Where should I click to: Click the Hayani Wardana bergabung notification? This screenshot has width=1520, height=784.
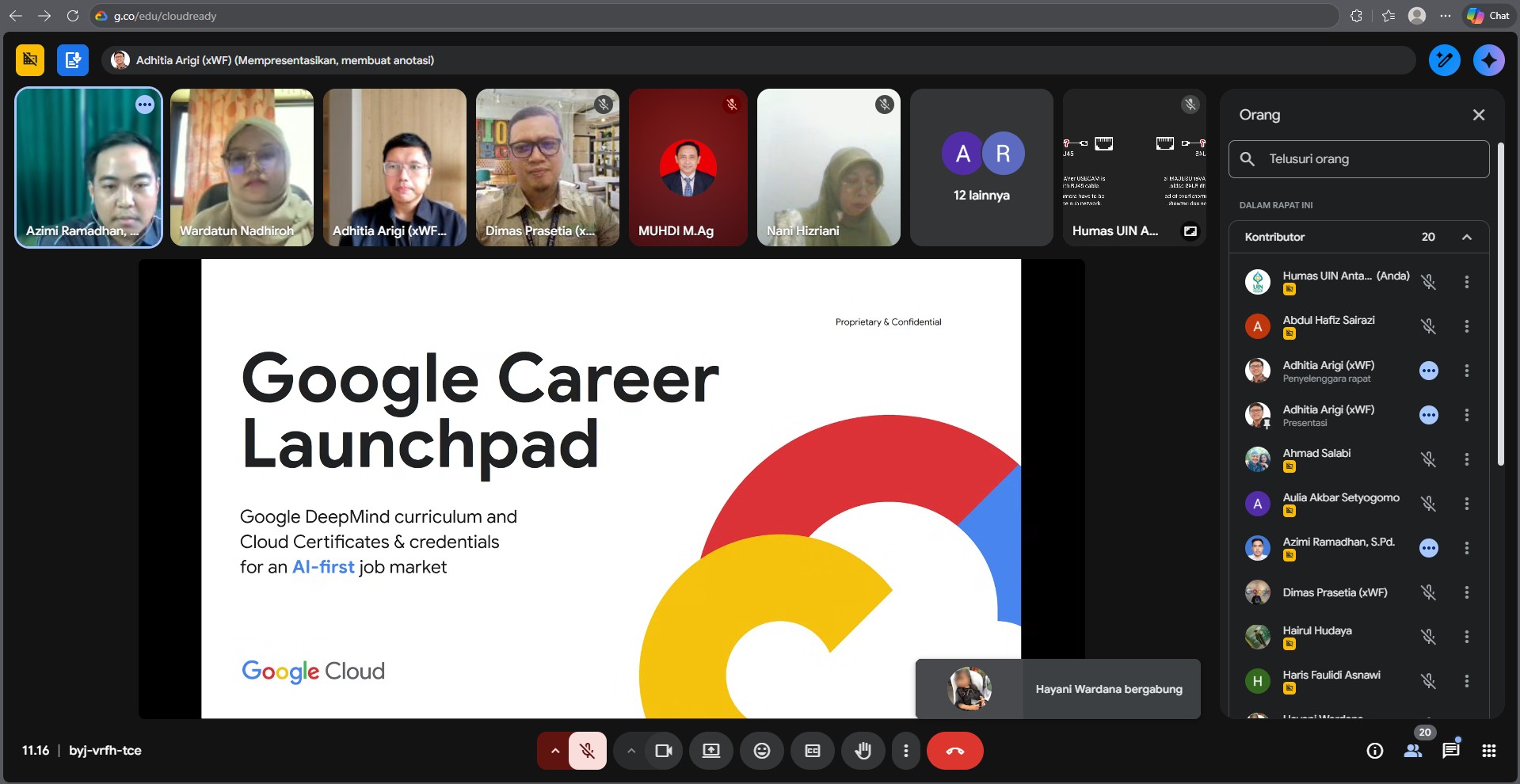(1058, 689)
